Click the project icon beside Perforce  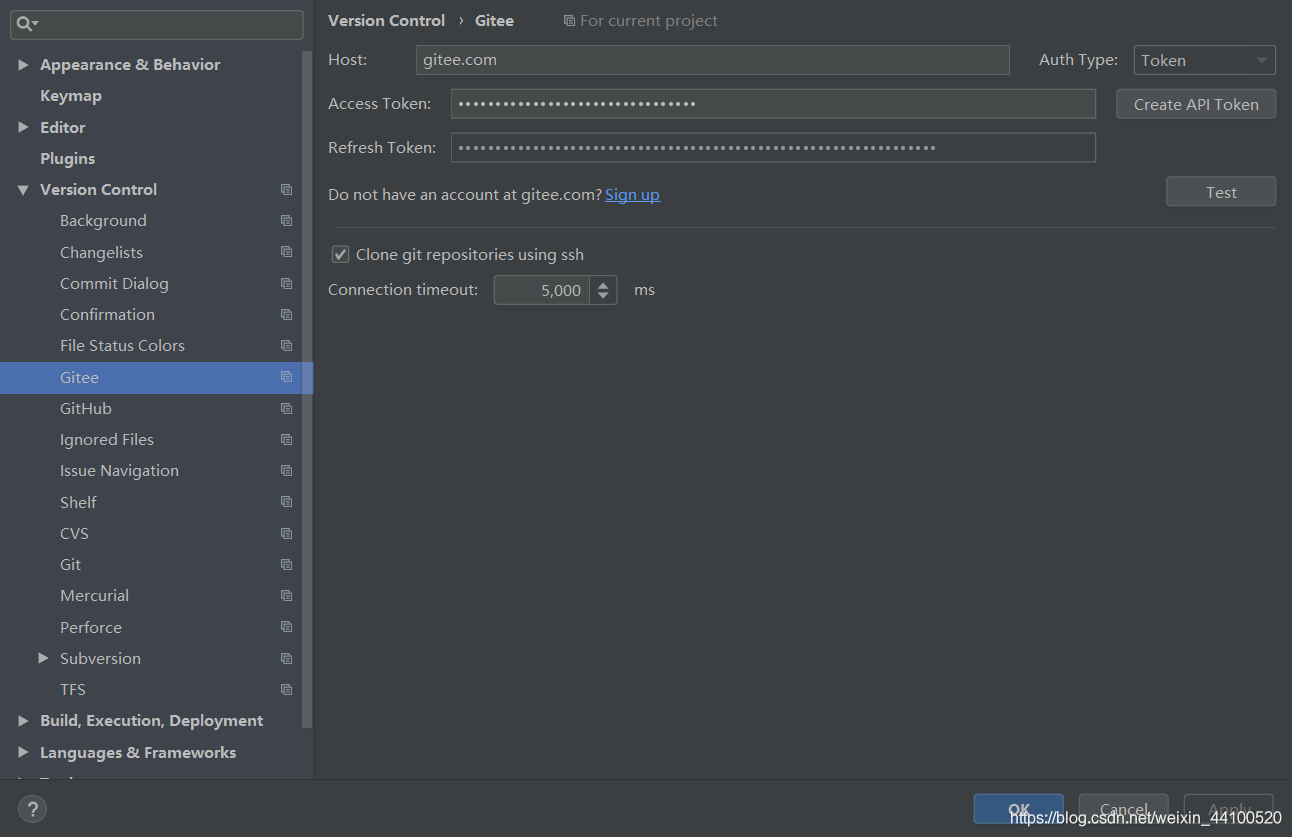click(x=287, y=627)
